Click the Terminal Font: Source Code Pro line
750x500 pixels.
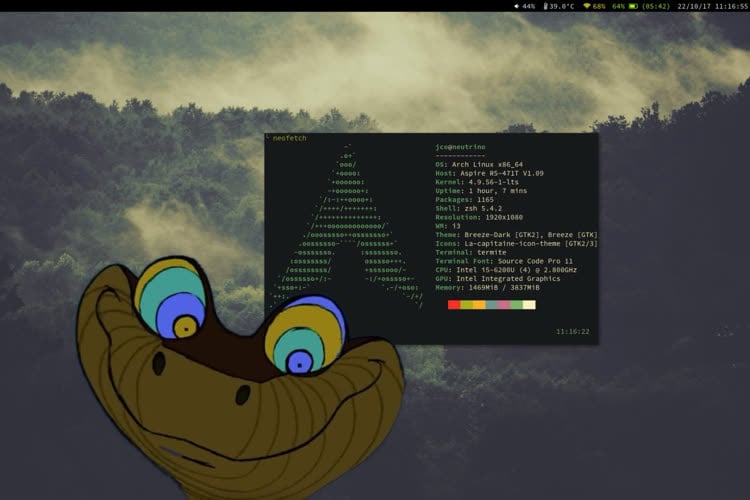(504, 261)
